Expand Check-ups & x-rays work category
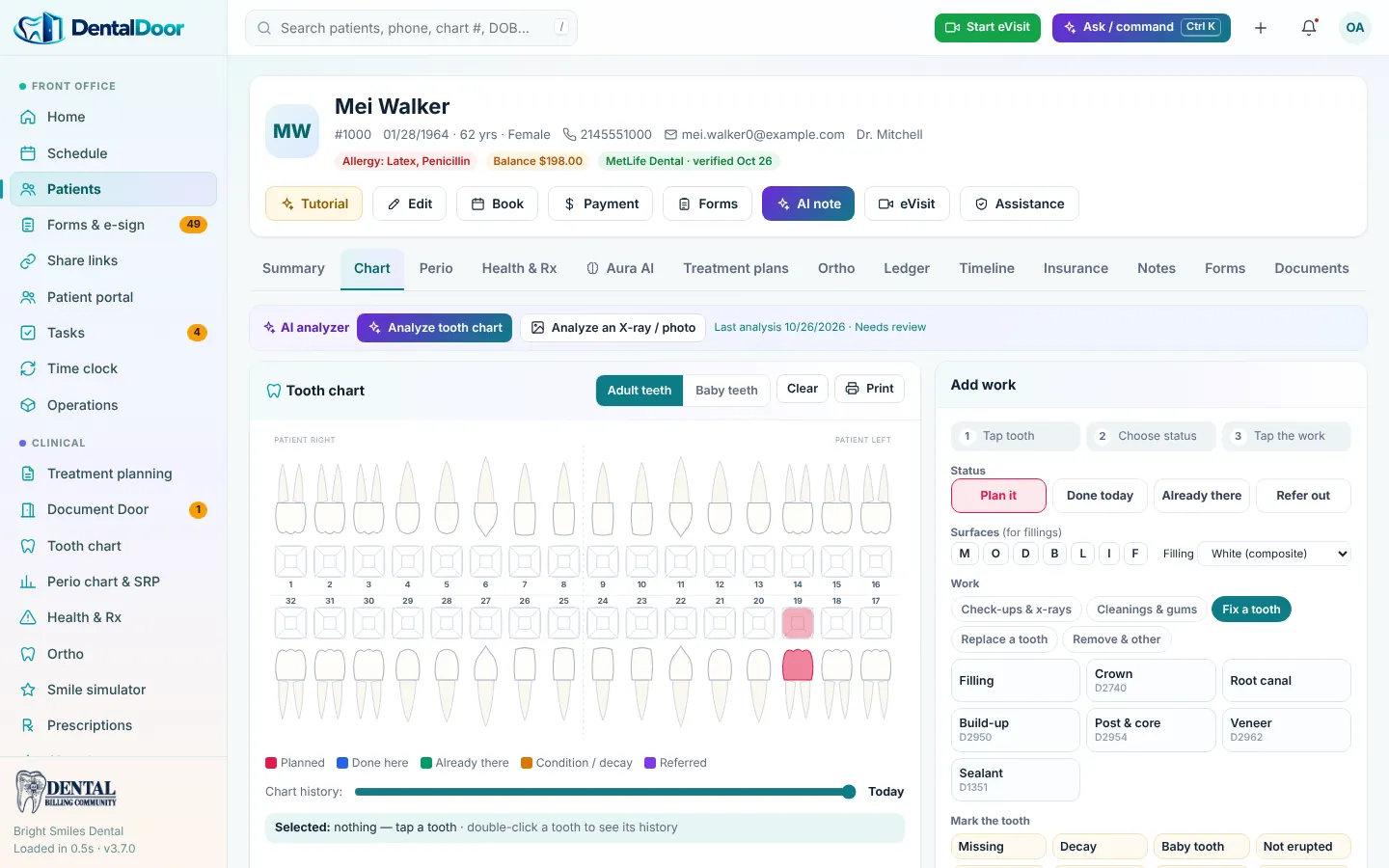Screen dimensions: 1389x868 [x=1016, y=610]
